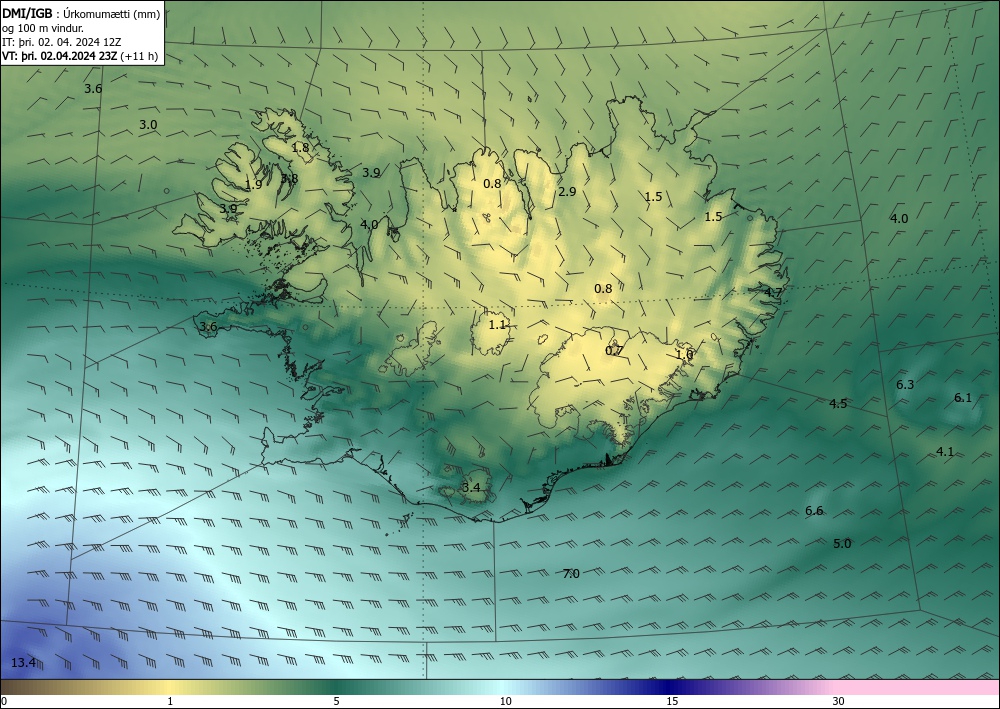Select the 1.0 value label
The width and height of the screenshot is (1000, 709).
click(684, 354)
